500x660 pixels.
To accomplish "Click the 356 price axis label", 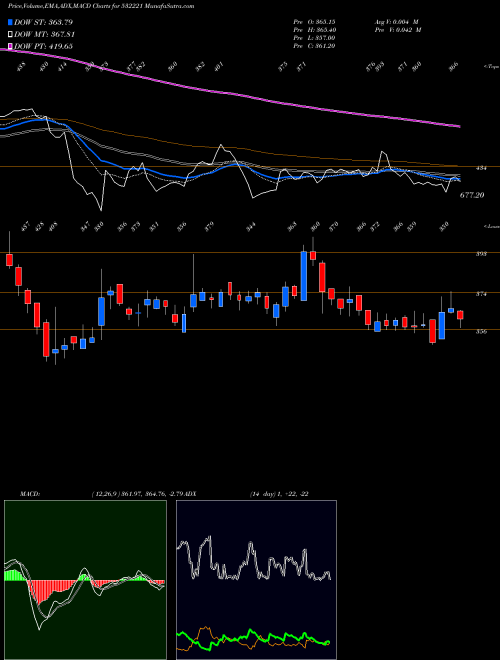I will pyautogui.click(x=481, y=331).
